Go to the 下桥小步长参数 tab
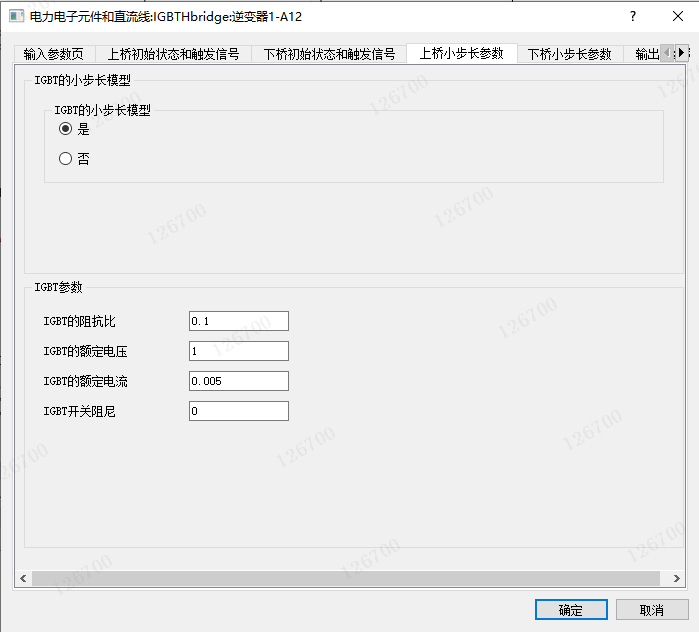This screenshot has height=632, width=699. pyautogui.click(x=569, y=54)
